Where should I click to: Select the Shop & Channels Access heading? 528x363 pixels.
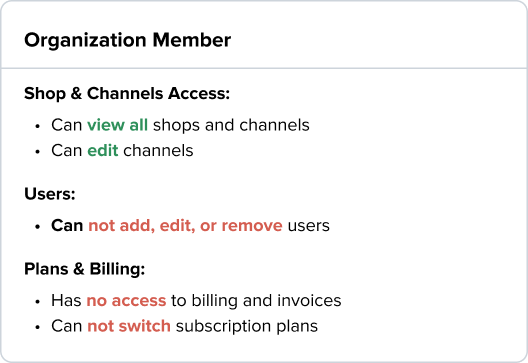coord(127,93)
